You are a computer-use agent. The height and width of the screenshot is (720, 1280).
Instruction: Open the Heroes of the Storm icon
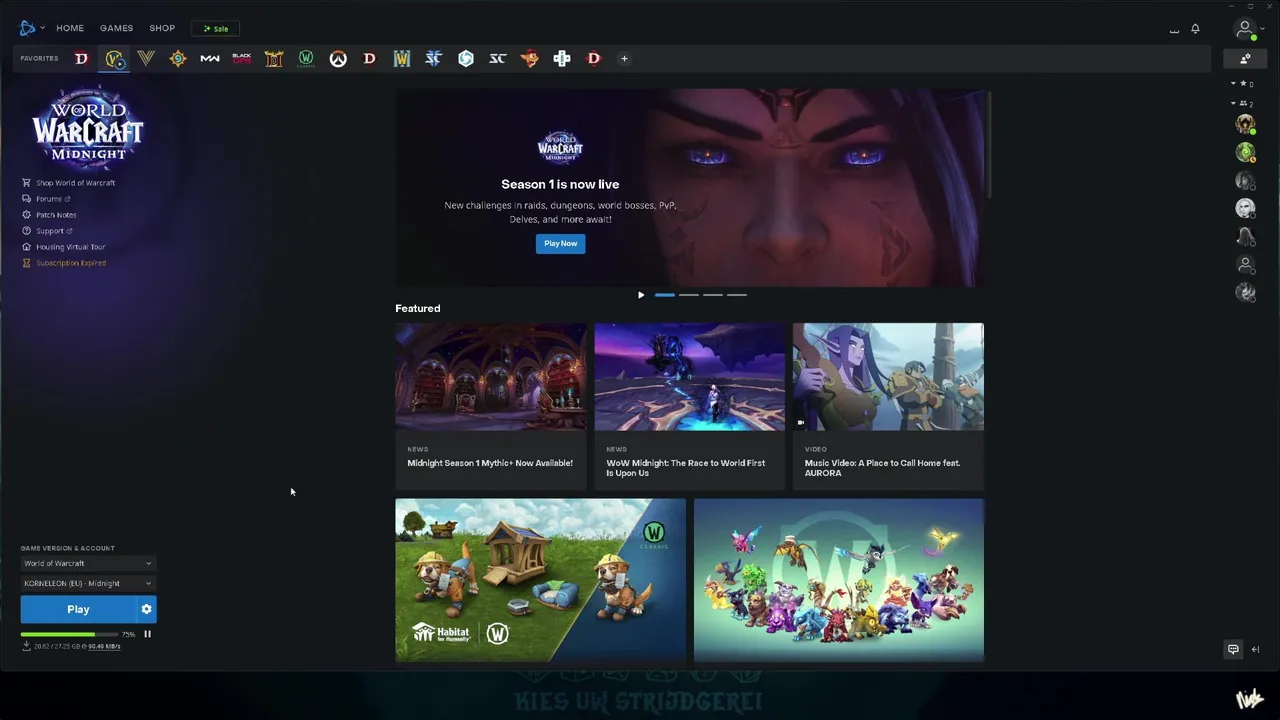[466, 59]
